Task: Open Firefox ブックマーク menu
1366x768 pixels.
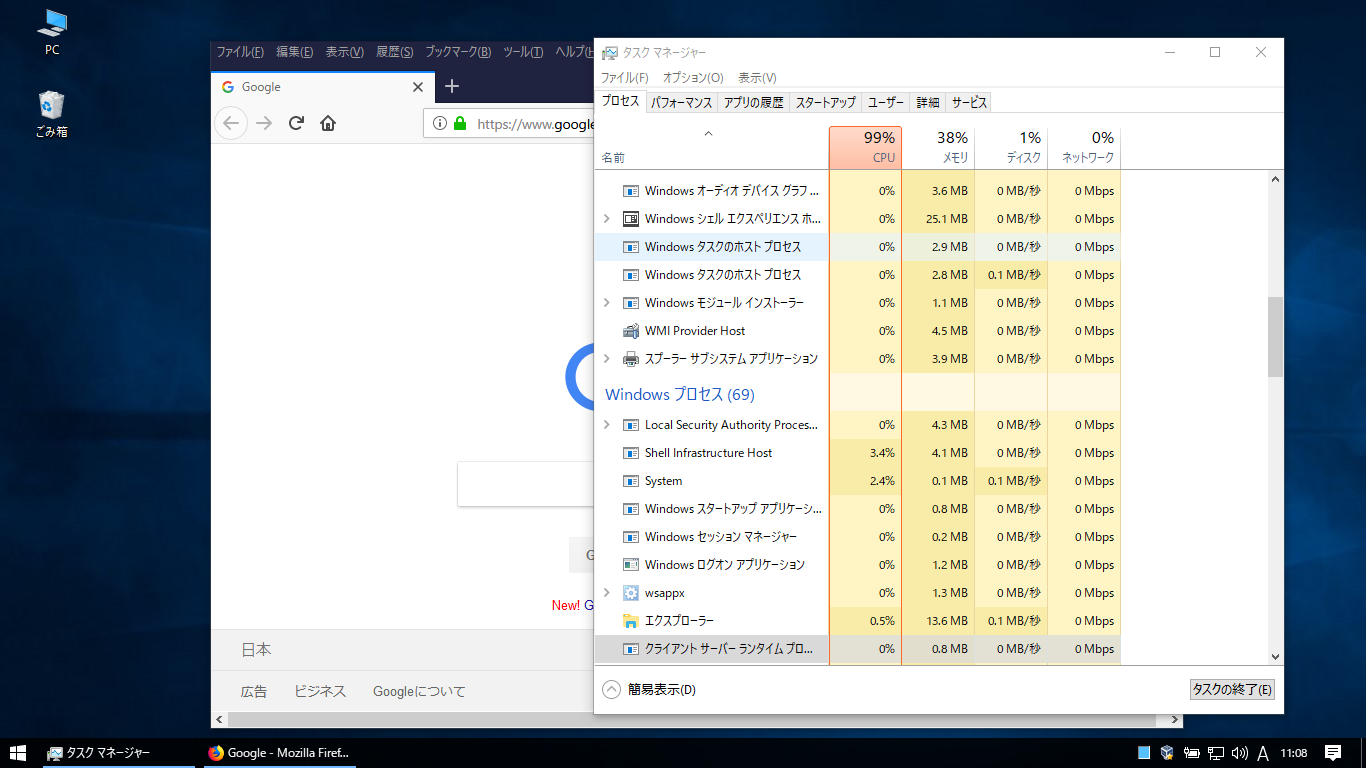Action: pyautogui.click(x=458, y=52)
